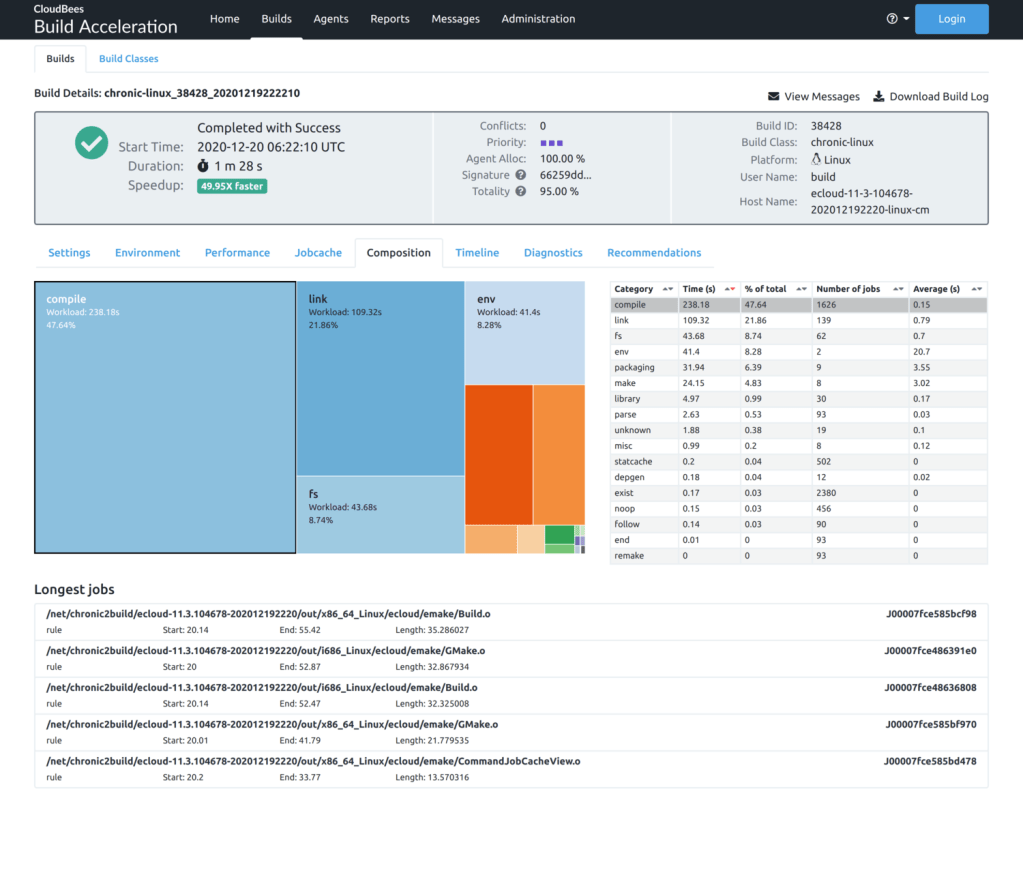Open the Timeline tab
The image size is (1023, 873).
click(x=477, y=253)
